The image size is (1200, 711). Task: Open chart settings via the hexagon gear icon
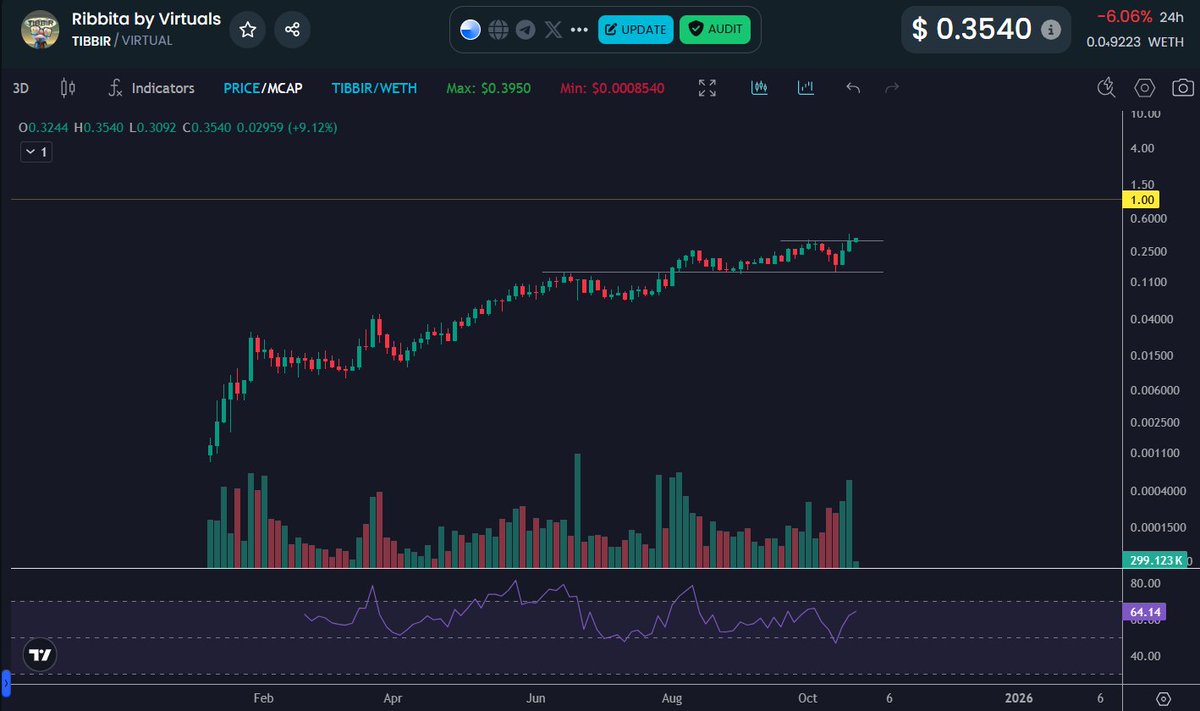point(1145,88)
